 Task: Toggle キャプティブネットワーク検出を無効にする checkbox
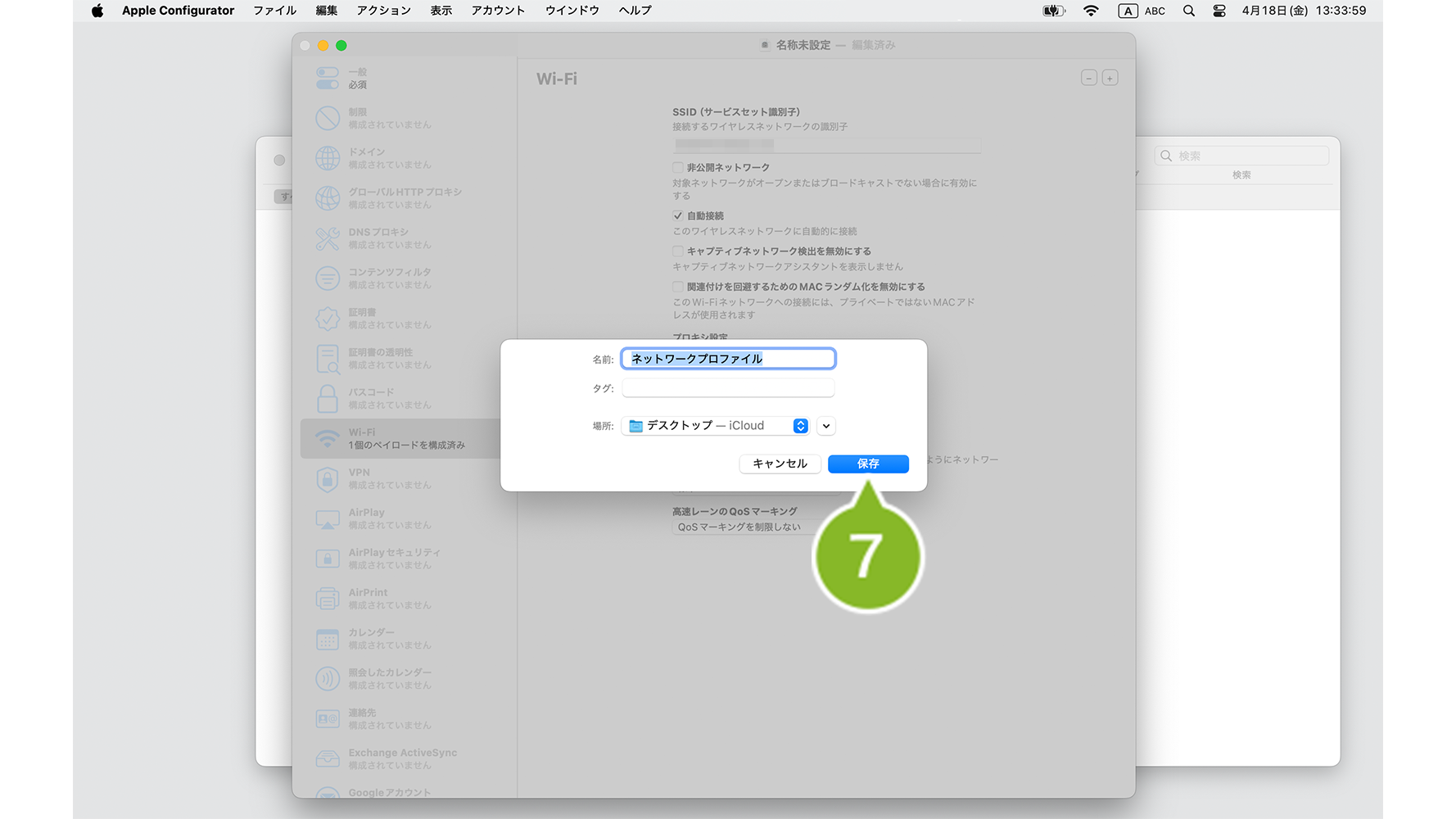pyautogui.click(x=678, y=251)
